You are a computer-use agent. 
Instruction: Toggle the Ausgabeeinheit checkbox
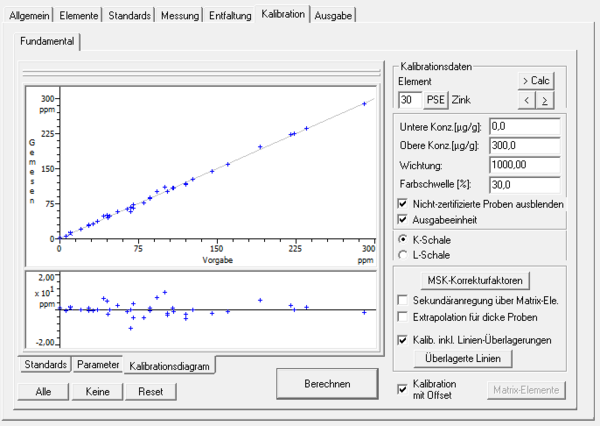click(x=403, y=219)
